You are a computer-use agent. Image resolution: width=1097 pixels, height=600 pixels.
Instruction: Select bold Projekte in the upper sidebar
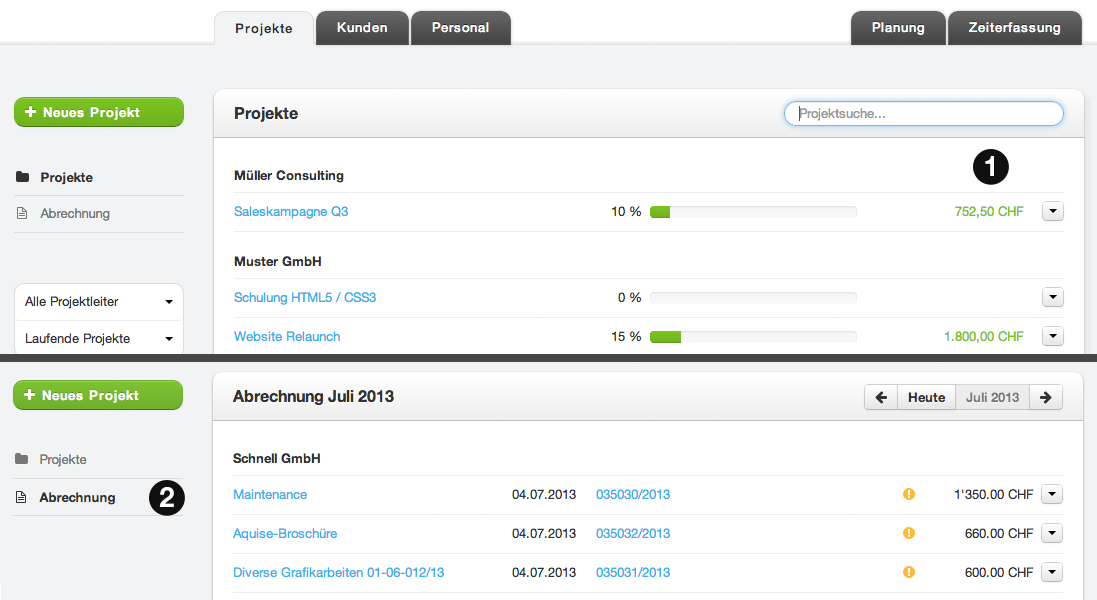[x=66, y=178]
